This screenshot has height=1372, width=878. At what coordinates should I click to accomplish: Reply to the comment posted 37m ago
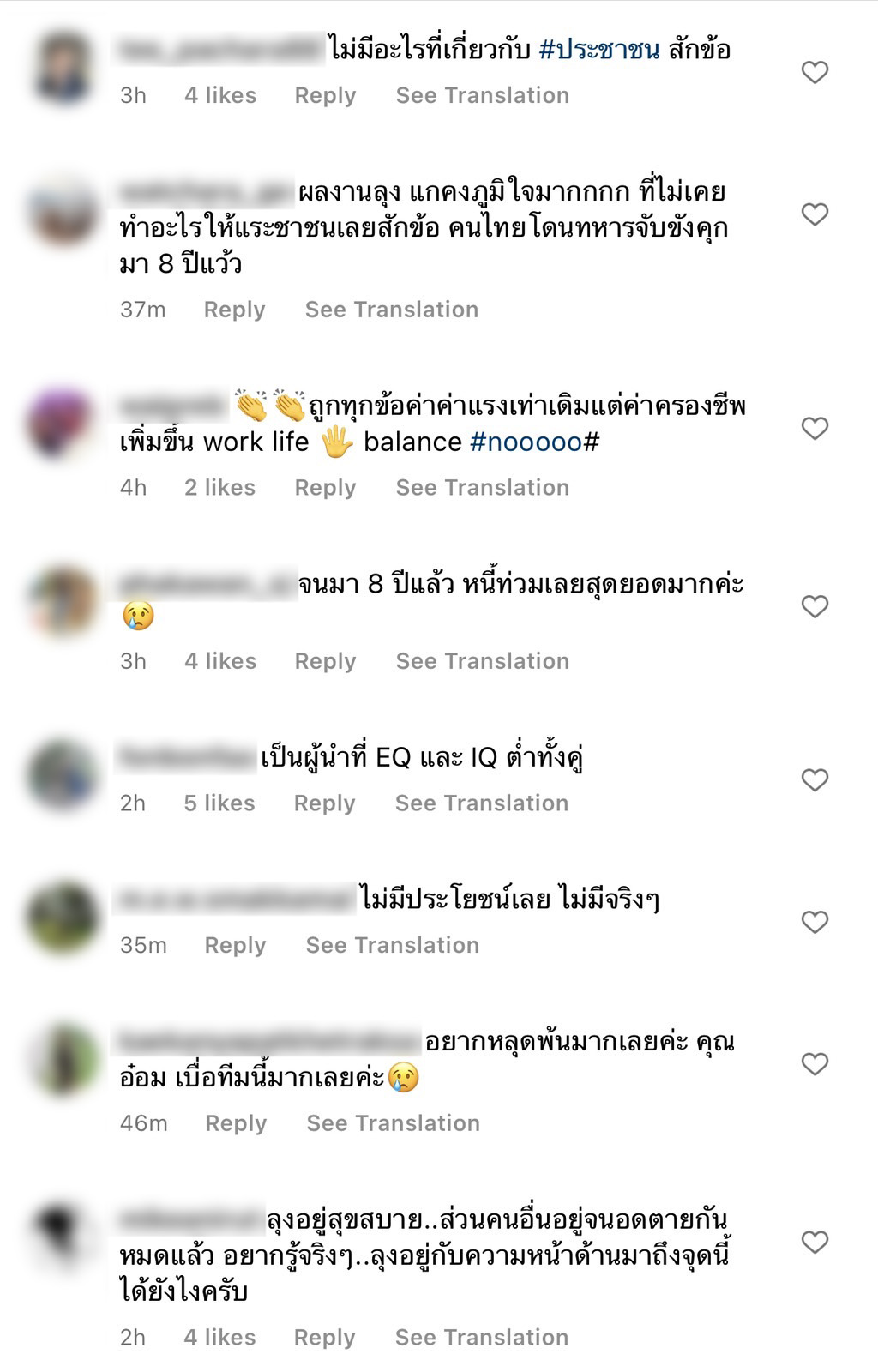[234, 310]
